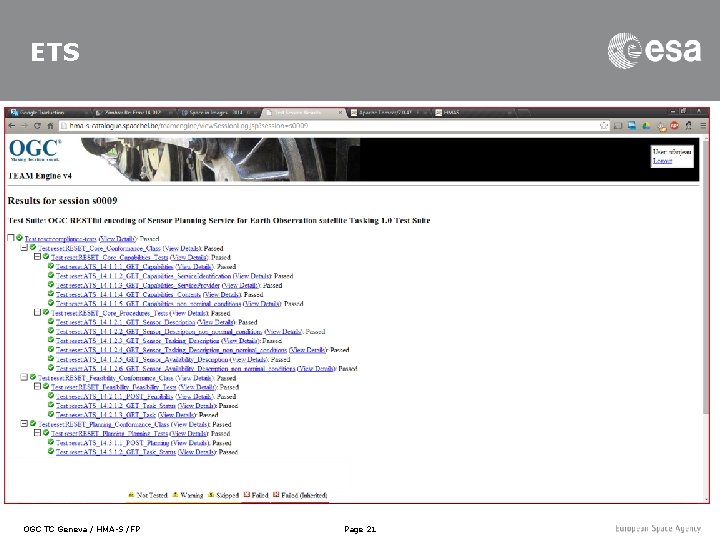Click green pass icon beside ATS_14.1.1.1_GET_Capabilities
720x540 pixels.
(51, 266)
